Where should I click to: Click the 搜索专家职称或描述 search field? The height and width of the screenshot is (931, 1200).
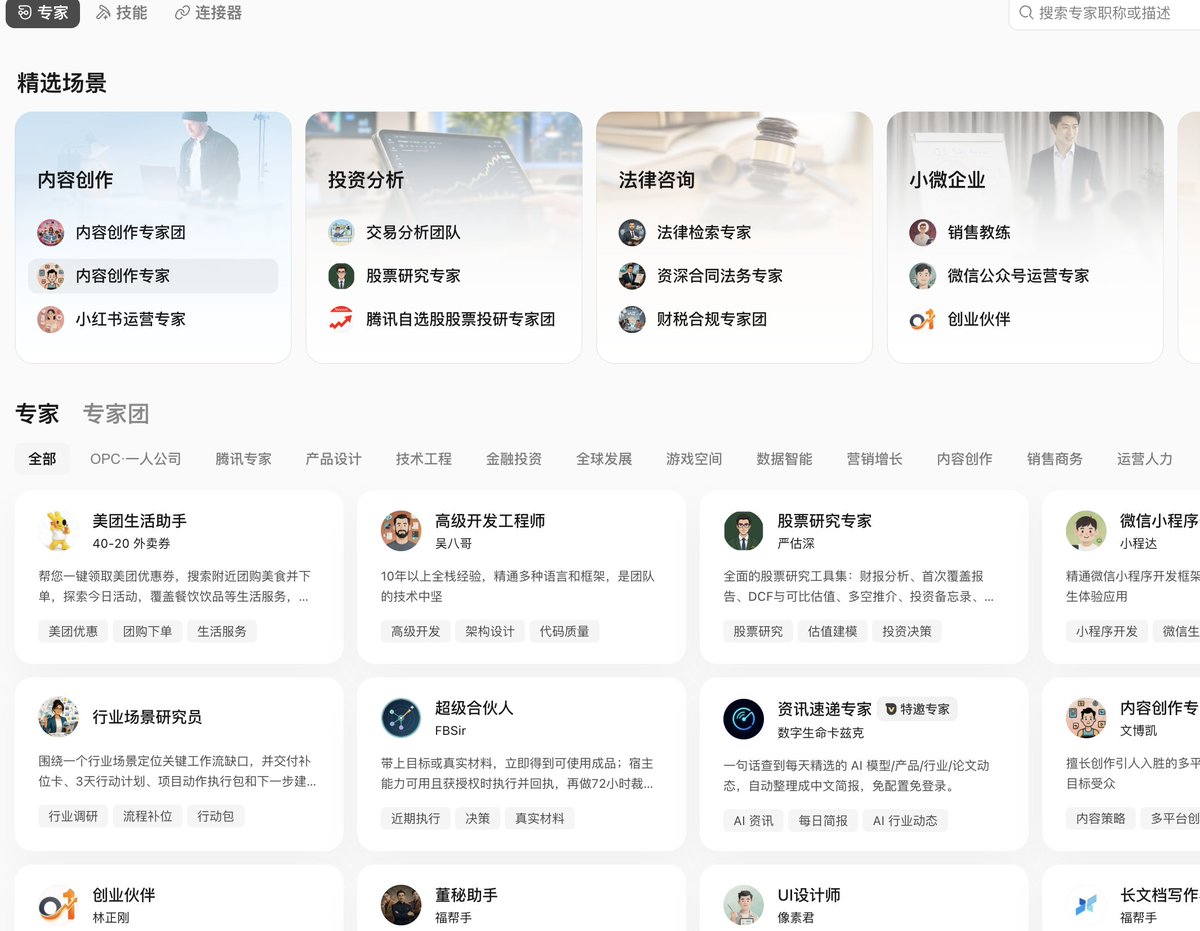1105,13
